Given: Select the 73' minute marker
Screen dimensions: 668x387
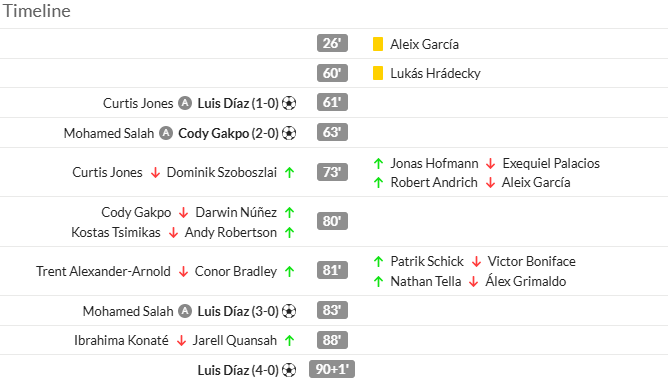Looking at the screenshot, I should pos(332,172).
